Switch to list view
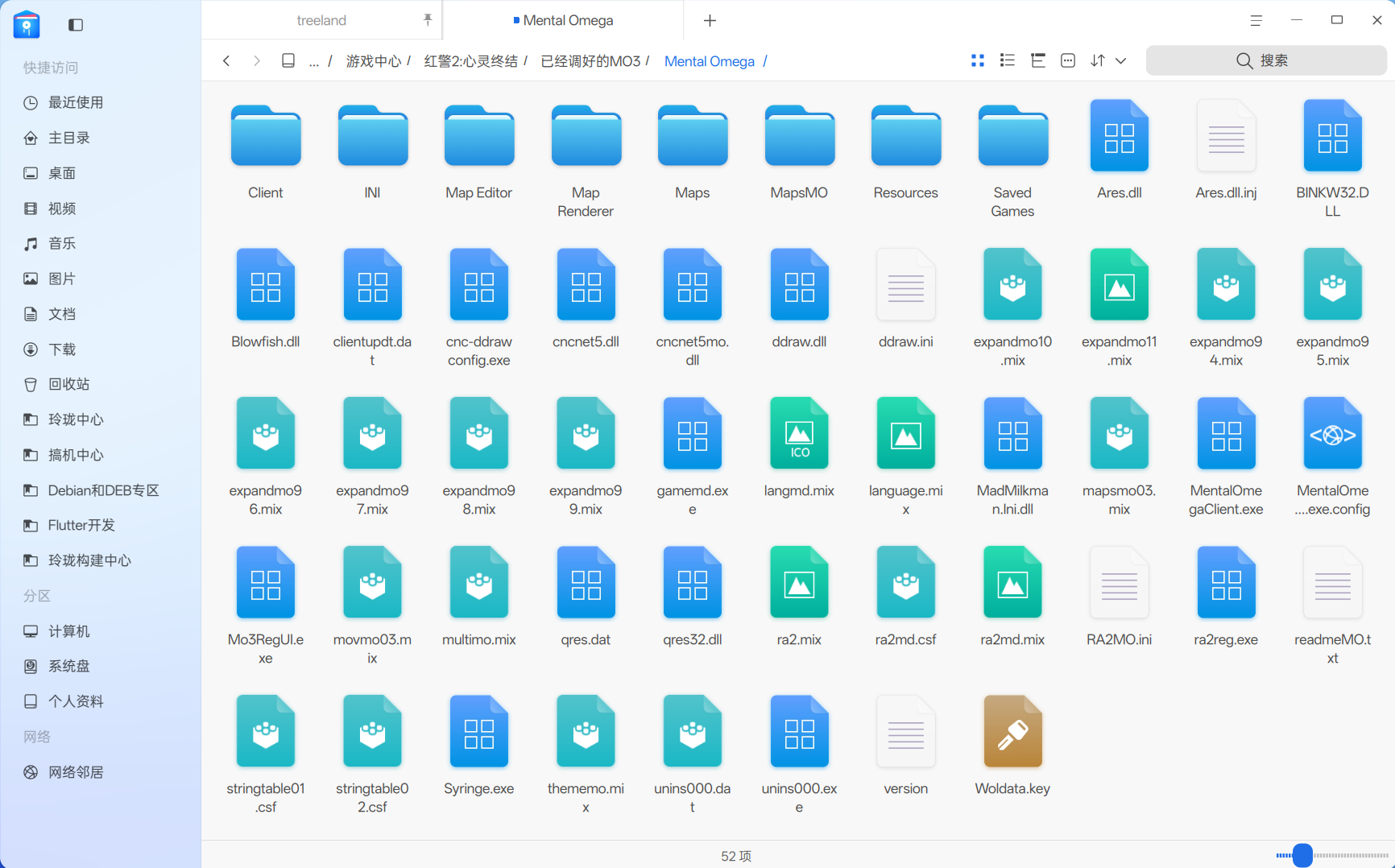The image size is (1395, 868). coord(1007,60)
